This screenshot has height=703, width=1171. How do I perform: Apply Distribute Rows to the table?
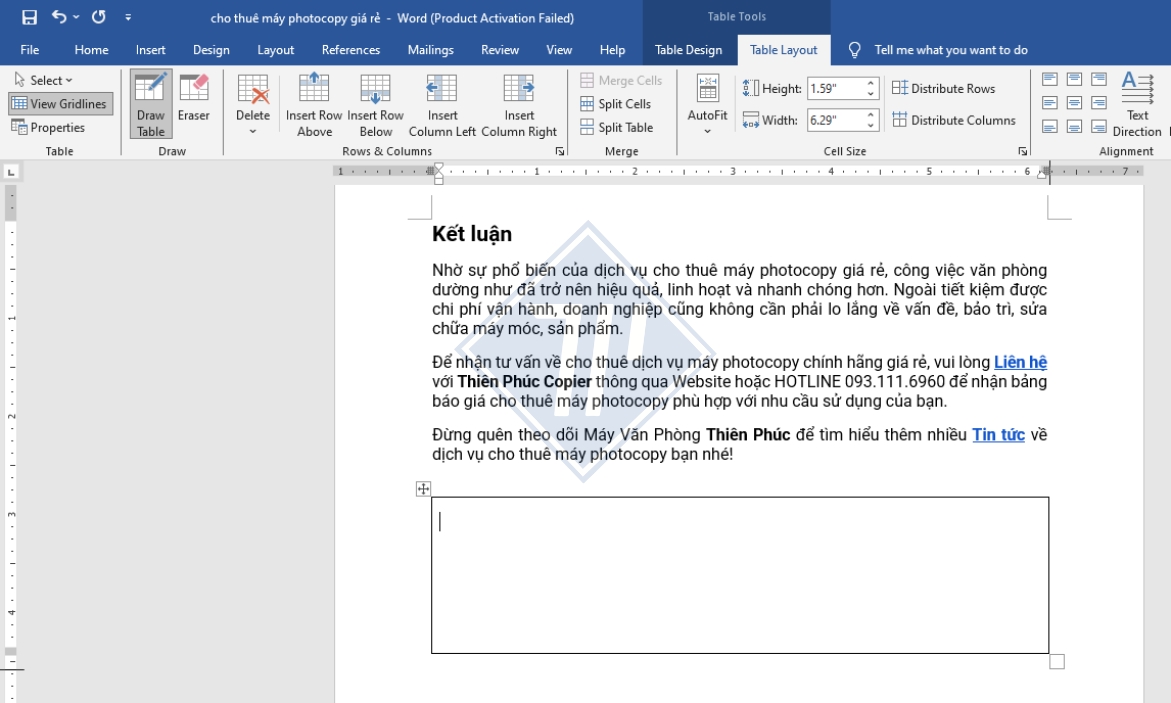click(x=945, y=88)
